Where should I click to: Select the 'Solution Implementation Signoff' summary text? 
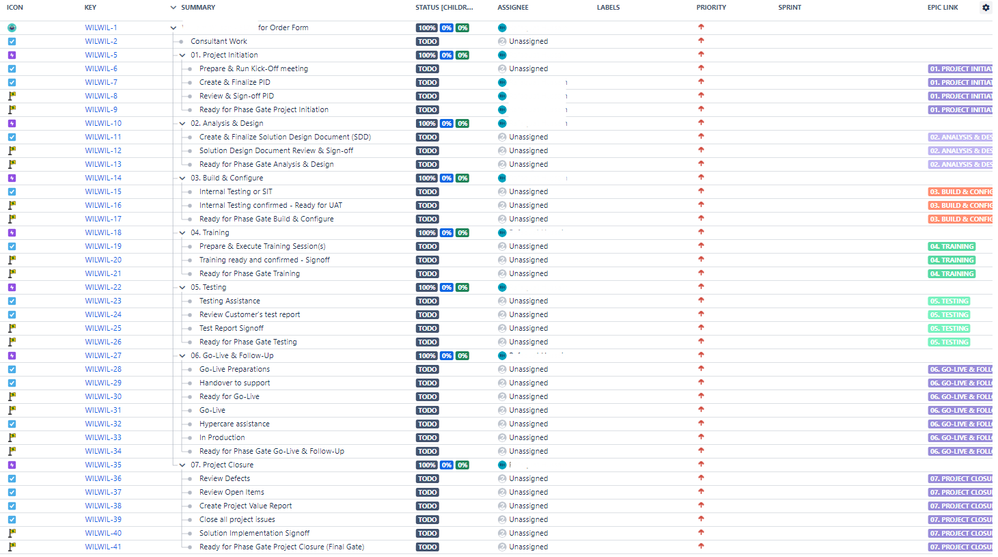(x=255, y=533)
